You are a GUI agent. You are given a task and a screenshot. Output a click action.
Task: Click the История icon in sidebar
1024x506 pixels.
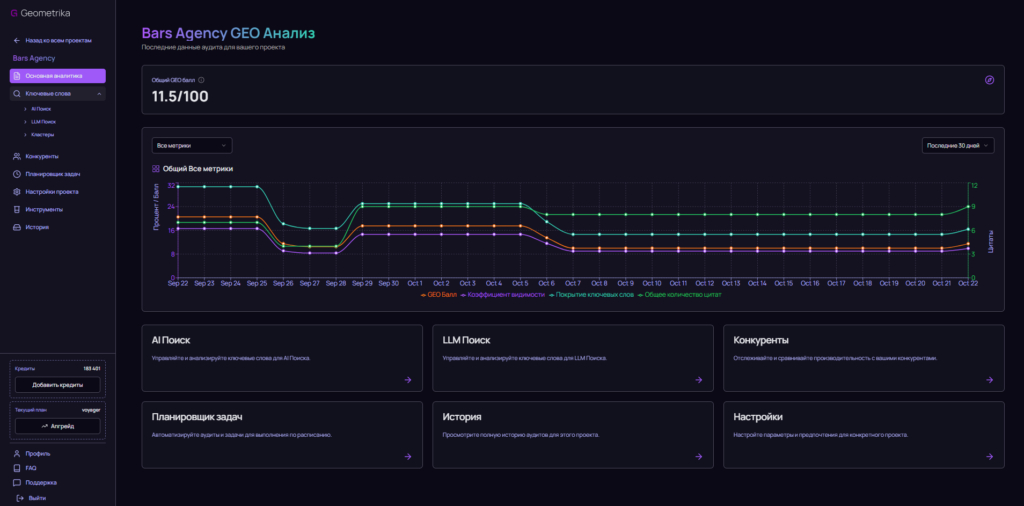(17, 227)
